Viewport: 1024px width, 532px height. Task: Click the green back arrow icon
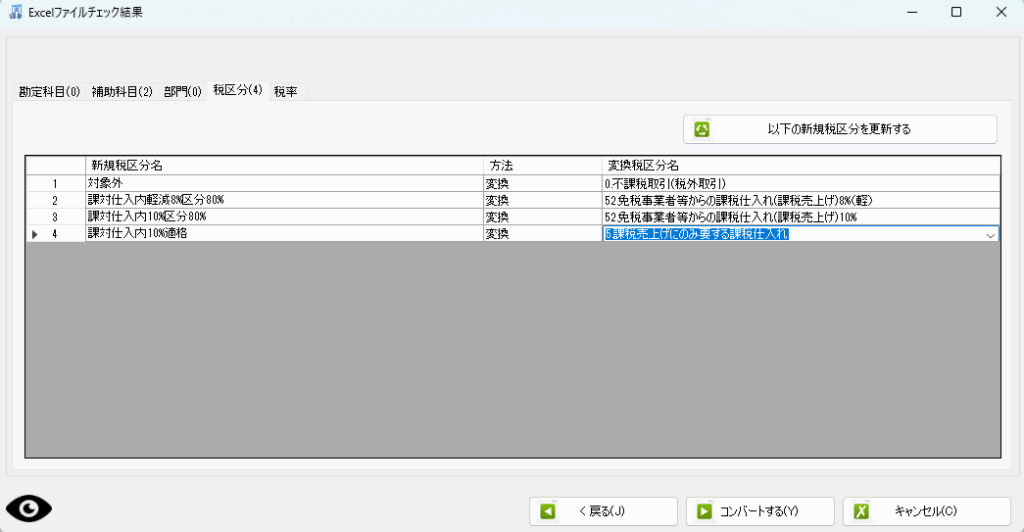point(548,511)
